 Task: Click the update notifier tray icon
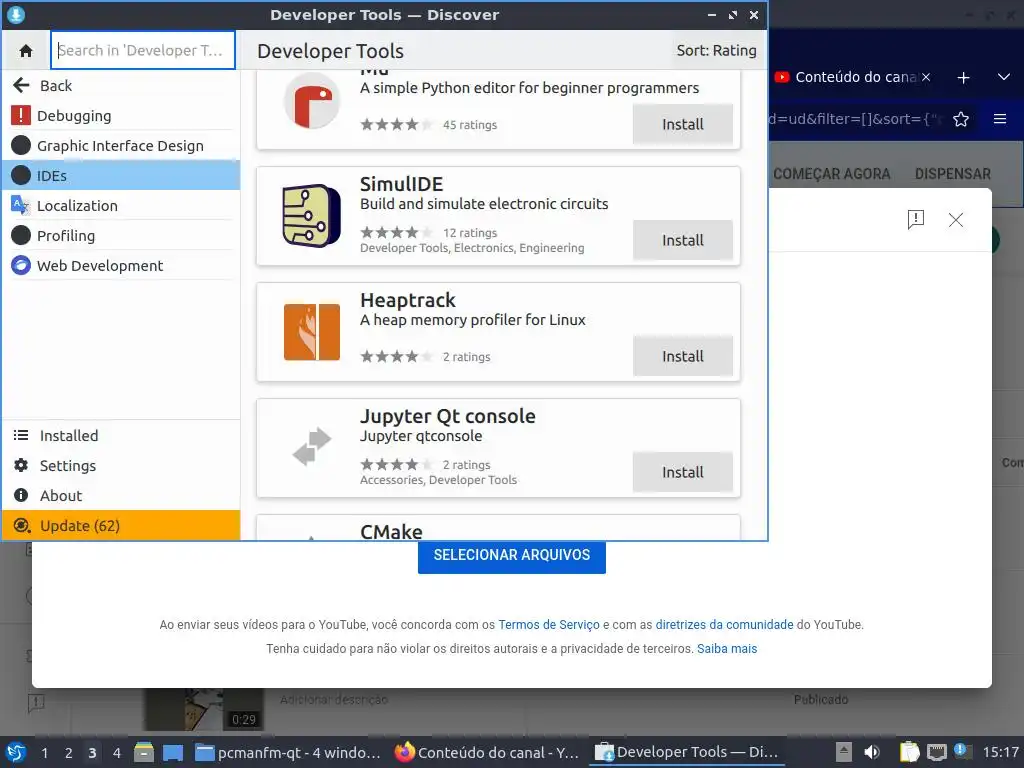(x=962, y=751)
